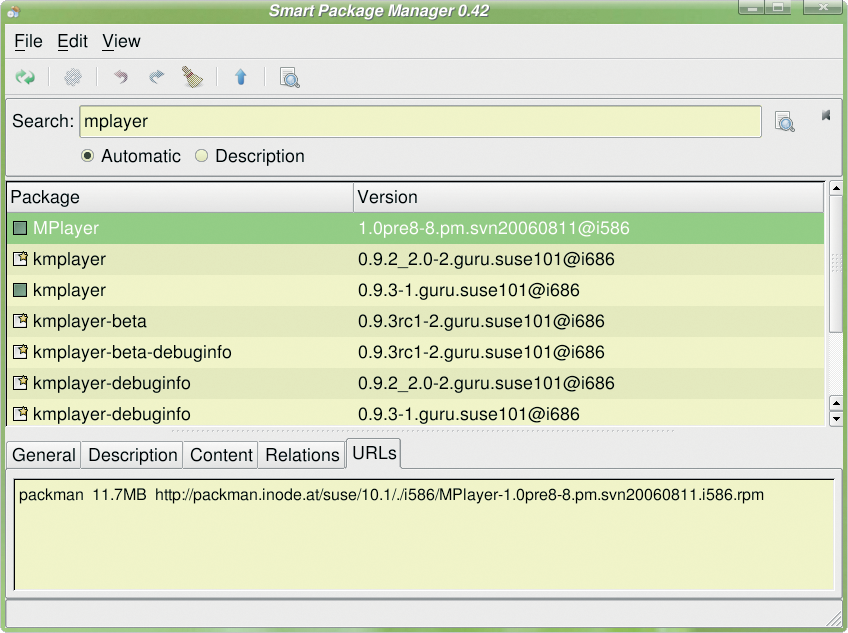This screenshot has height=633, width=848.
Task: Click status icon of kmplayer-debuginfo 0.9.2_2.0-2
Action: pos(20,383)
